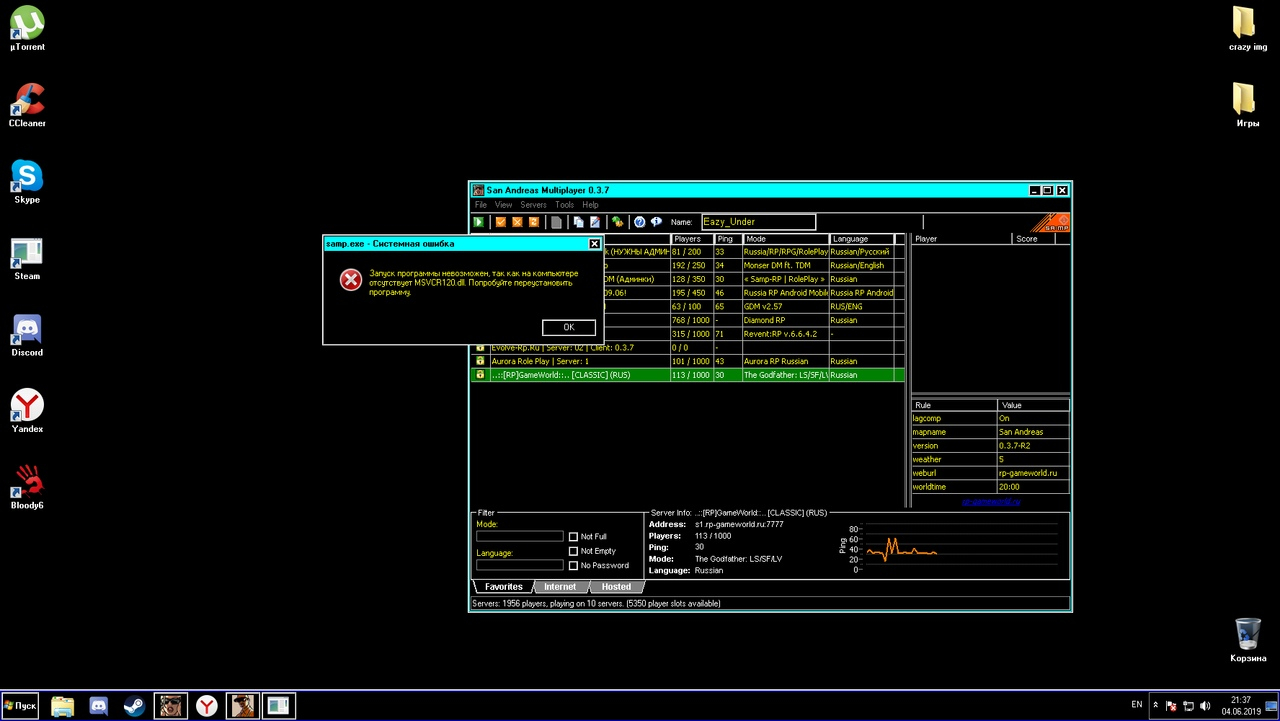Click the Yandex taskbar icon
The width and height of the screenshot is (1280, 721).
(206, 706)
